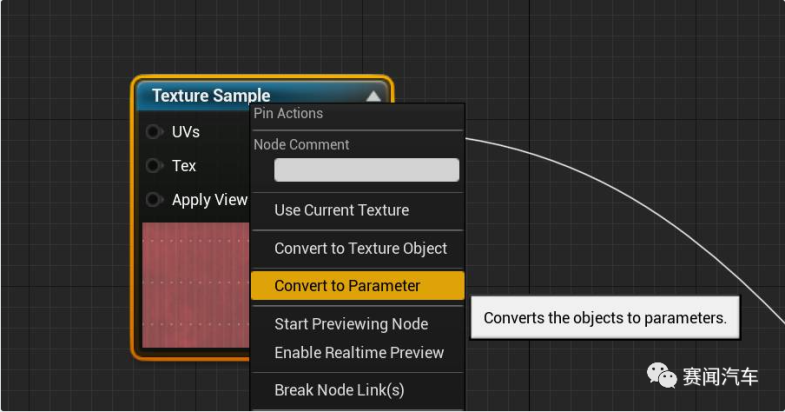Collapse the Texture Sample node with arrow
Viewport: 785px width, 412px height.
pyautogui.click(x=373, y=96)
